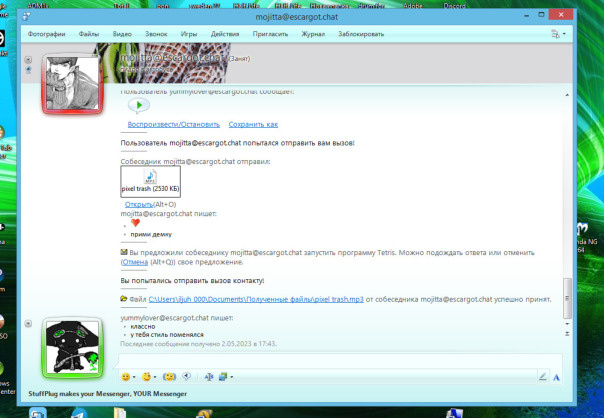Click the show menu icon at top right
This screenshot has height=418, width=604.
(x=555, y=34)
